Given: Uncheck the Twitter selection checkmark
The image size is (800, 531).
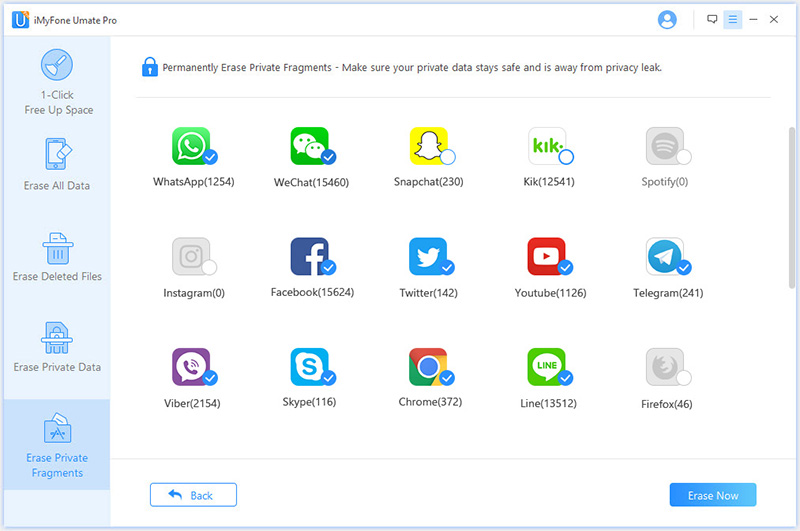Looking at the screenshot, I should (x=448, y=268).
